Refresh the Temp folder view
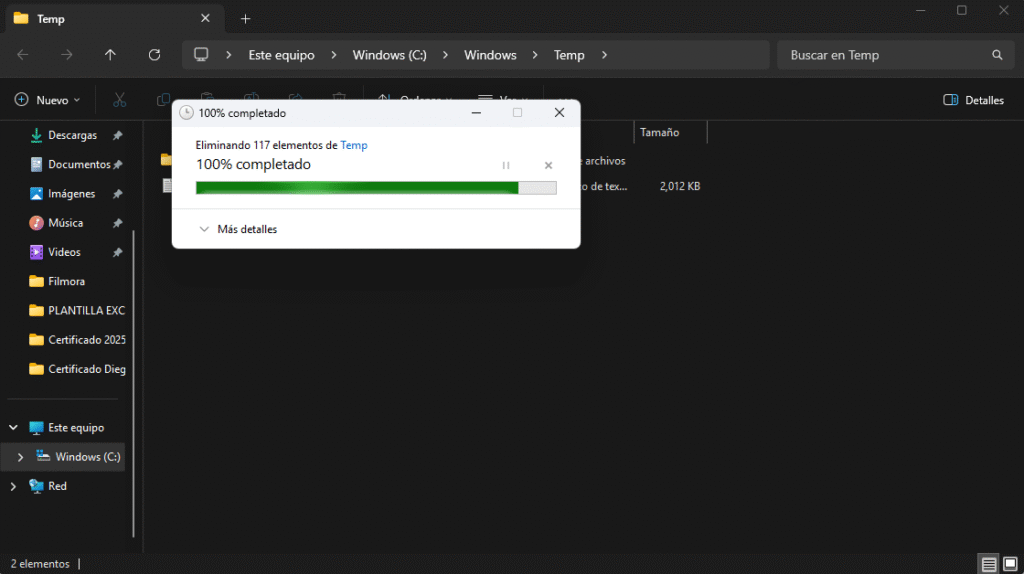1024x574 pixels. point(154,55)
